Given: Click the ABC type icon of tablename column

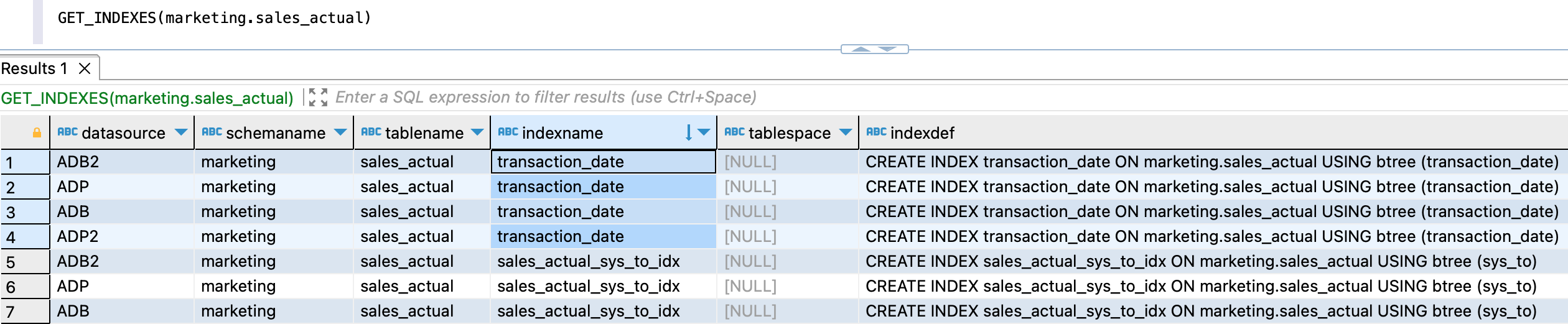Looking at the screenshot, I should [x=371, y=132].
